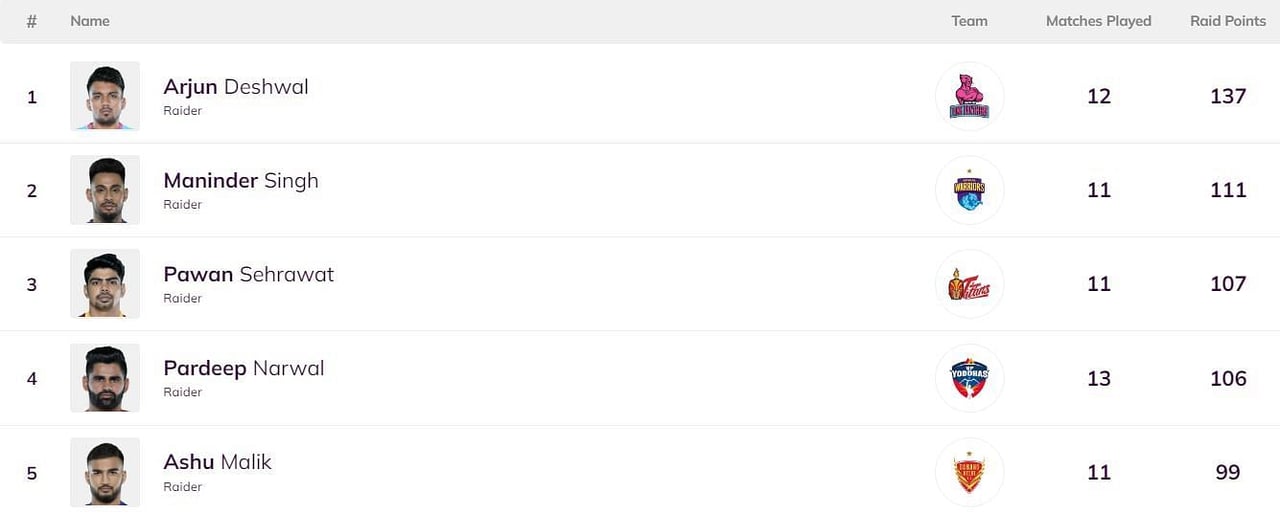
Task: Sort by Matches Played column header
Action: point(1099,21)
